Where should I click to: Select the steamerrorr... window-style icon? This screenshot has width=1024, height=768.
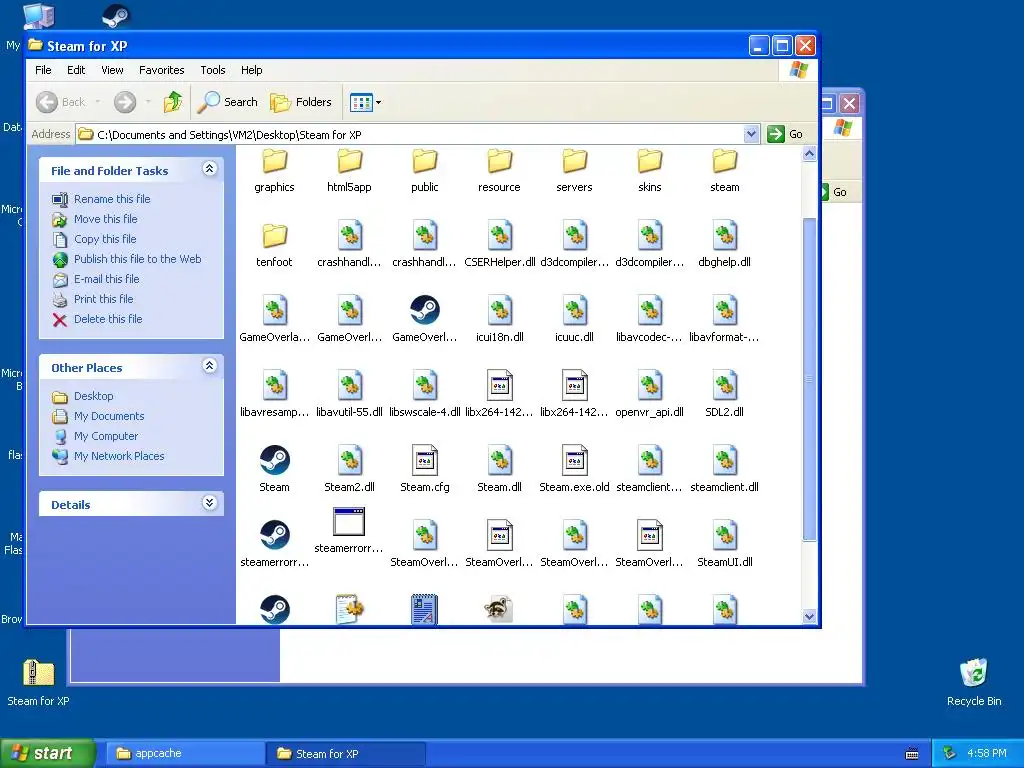click(x=349, y=522)
